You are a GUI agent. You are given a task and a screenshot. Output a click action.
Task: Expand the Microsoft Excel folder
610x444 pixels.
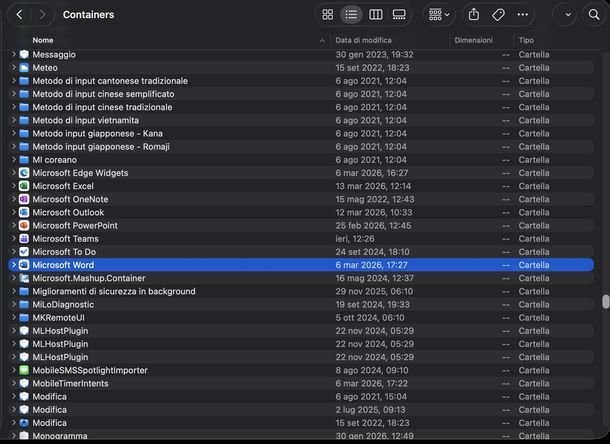point(14,186)
